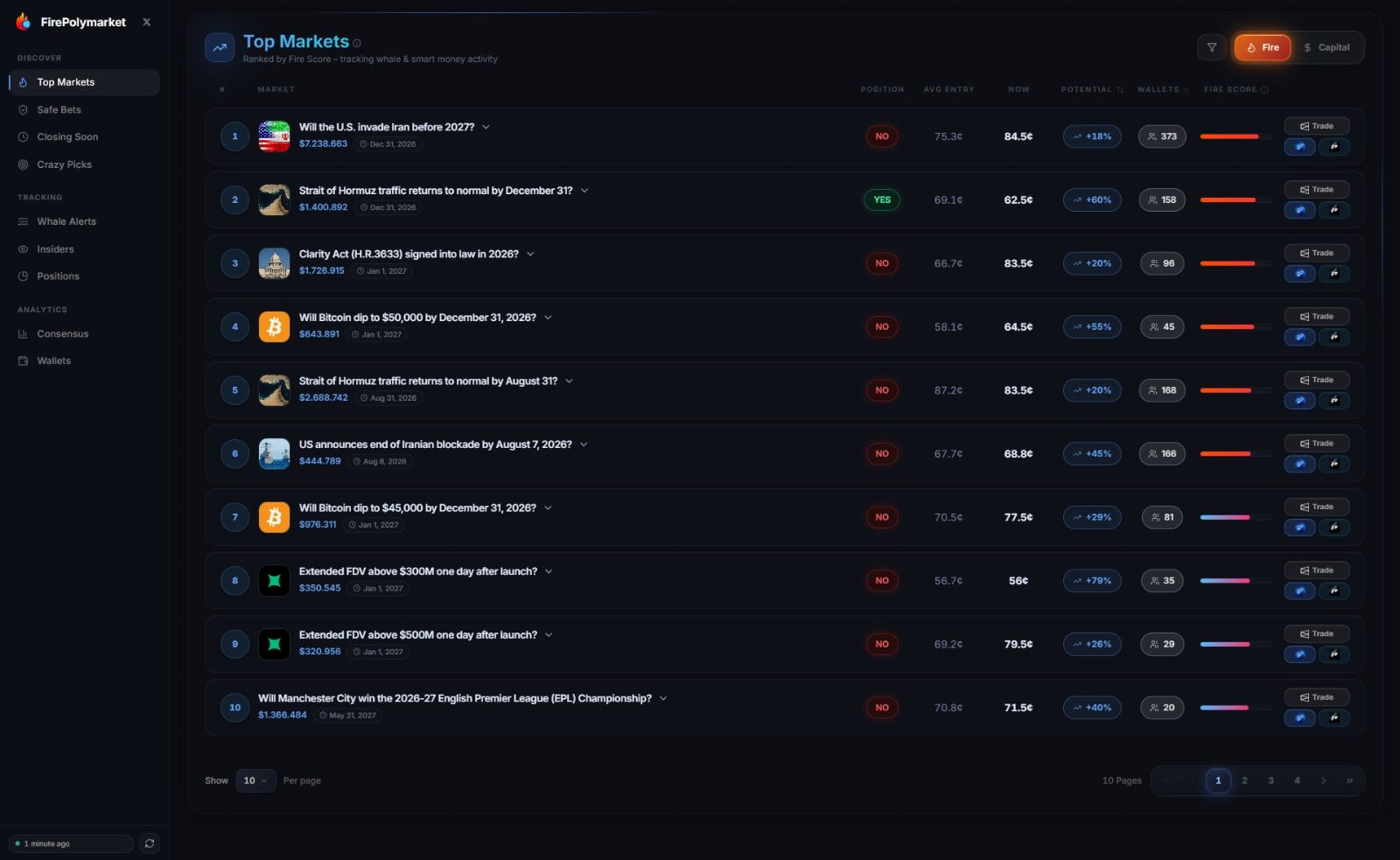Click the refresh icon near '1 minute ago'

pyautogui.click(x=150, y=843)
